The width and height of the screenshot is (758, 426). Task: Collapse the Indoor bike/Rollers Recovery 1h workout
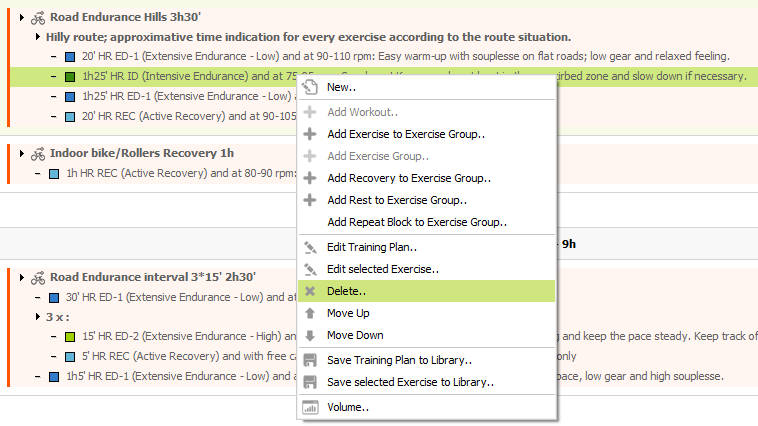click(x=22, y=153)
